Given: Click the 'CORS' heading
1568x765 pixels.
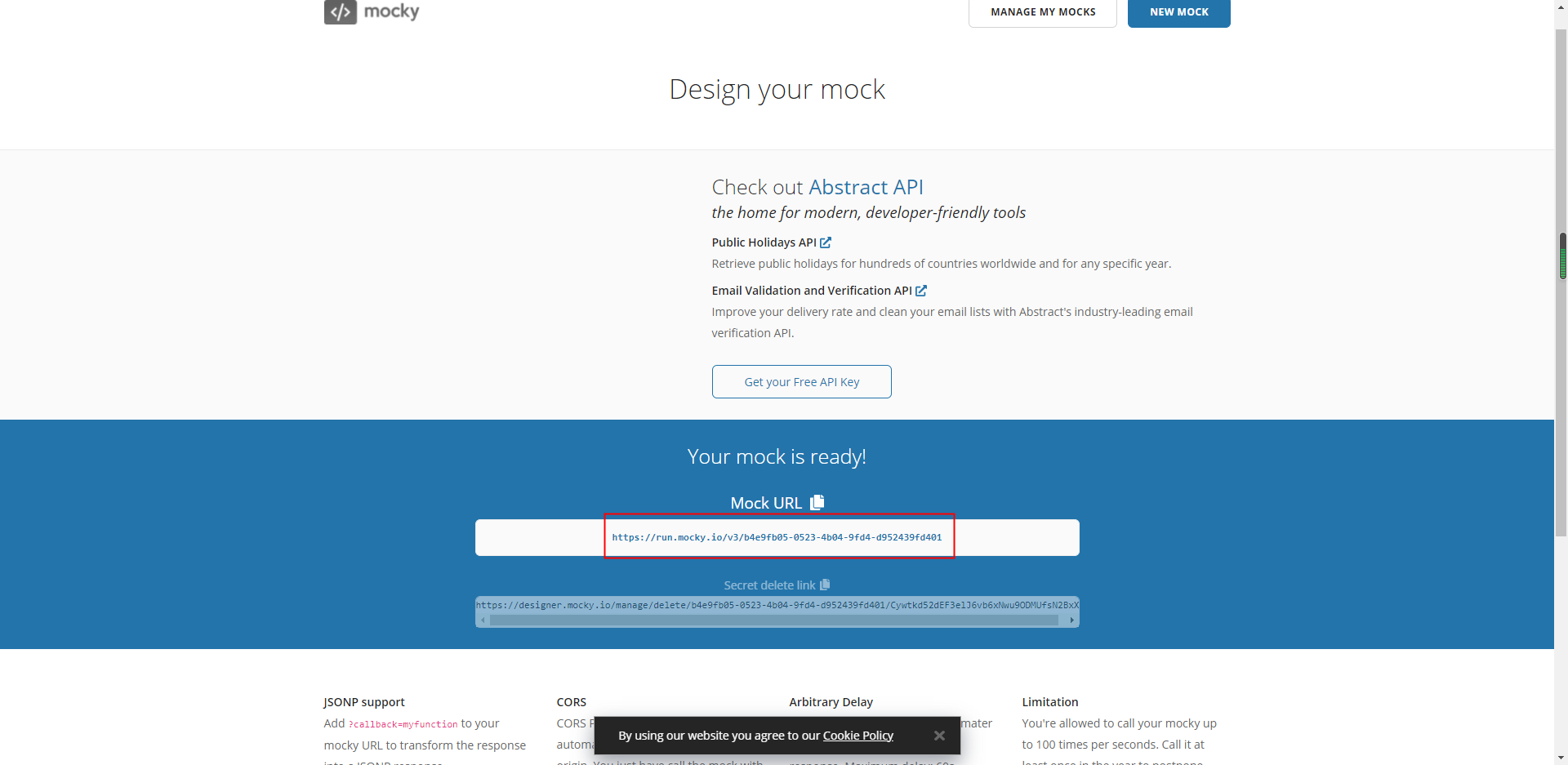Looking at the screenshot, I should click(x=572, y=702).
